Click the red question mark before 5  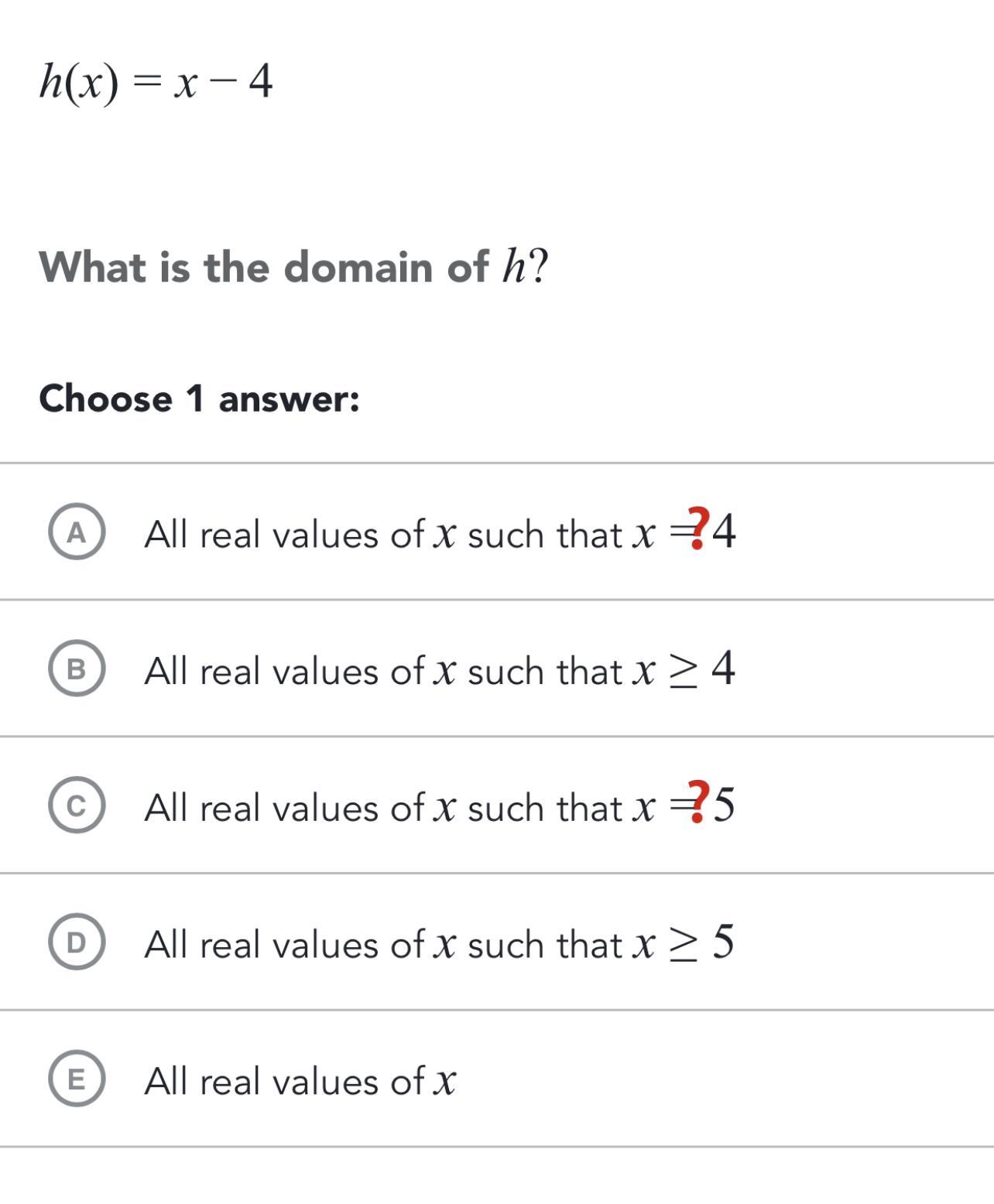pos(698,802)
